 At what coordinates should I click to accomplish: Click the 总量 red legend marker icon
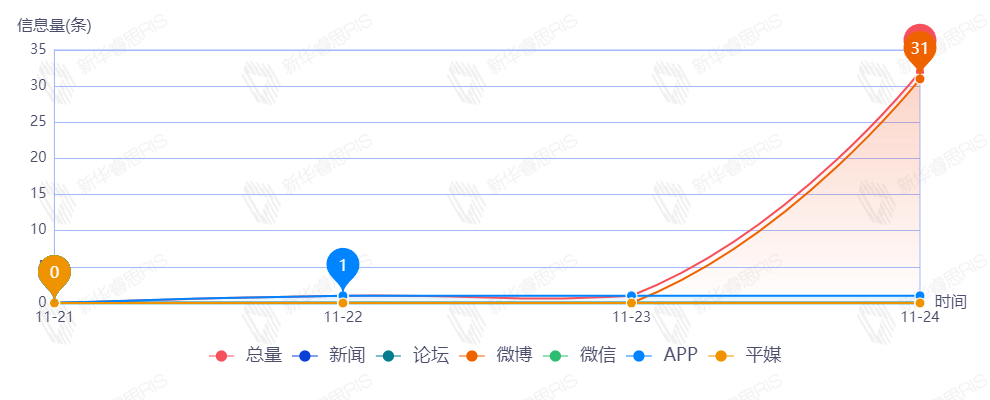[222, 356]
